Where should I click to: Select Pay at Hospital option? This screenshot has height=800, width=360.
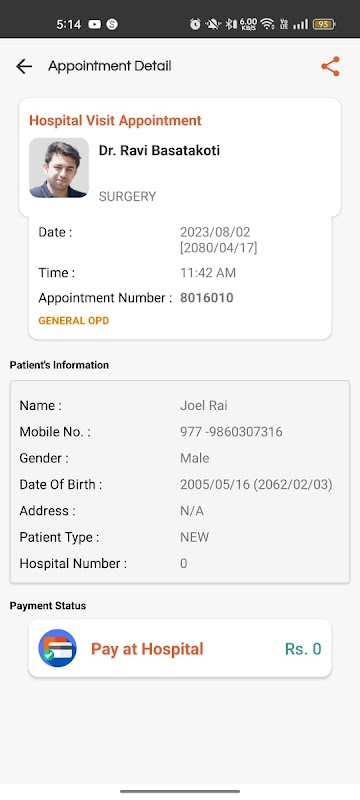[147, 649]
